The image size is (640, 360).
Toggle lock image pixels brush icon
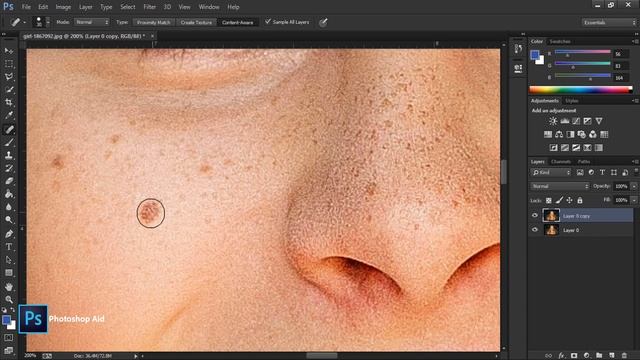coord(559,200)
